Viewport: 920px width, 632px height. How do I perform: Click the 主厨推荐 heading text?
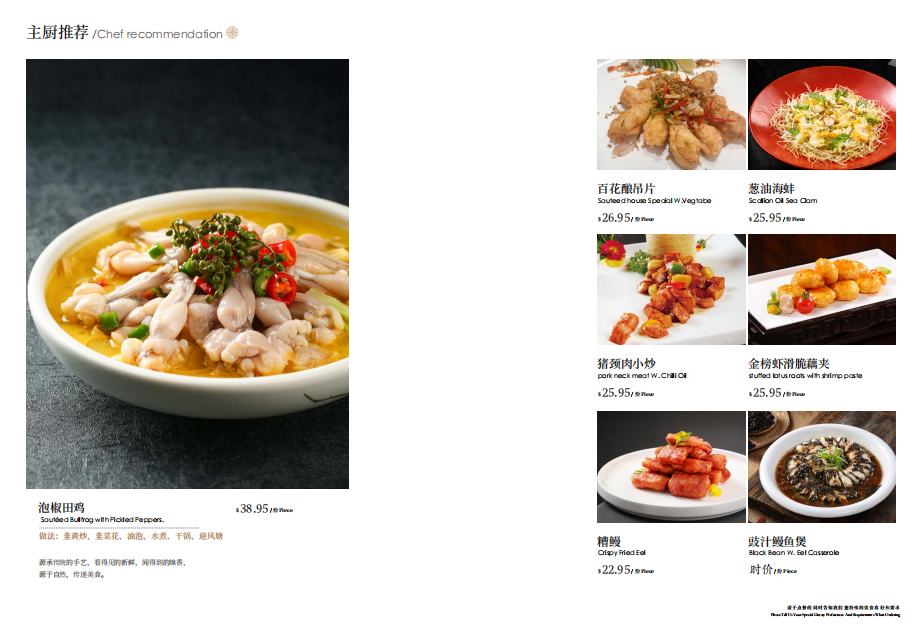58,32
